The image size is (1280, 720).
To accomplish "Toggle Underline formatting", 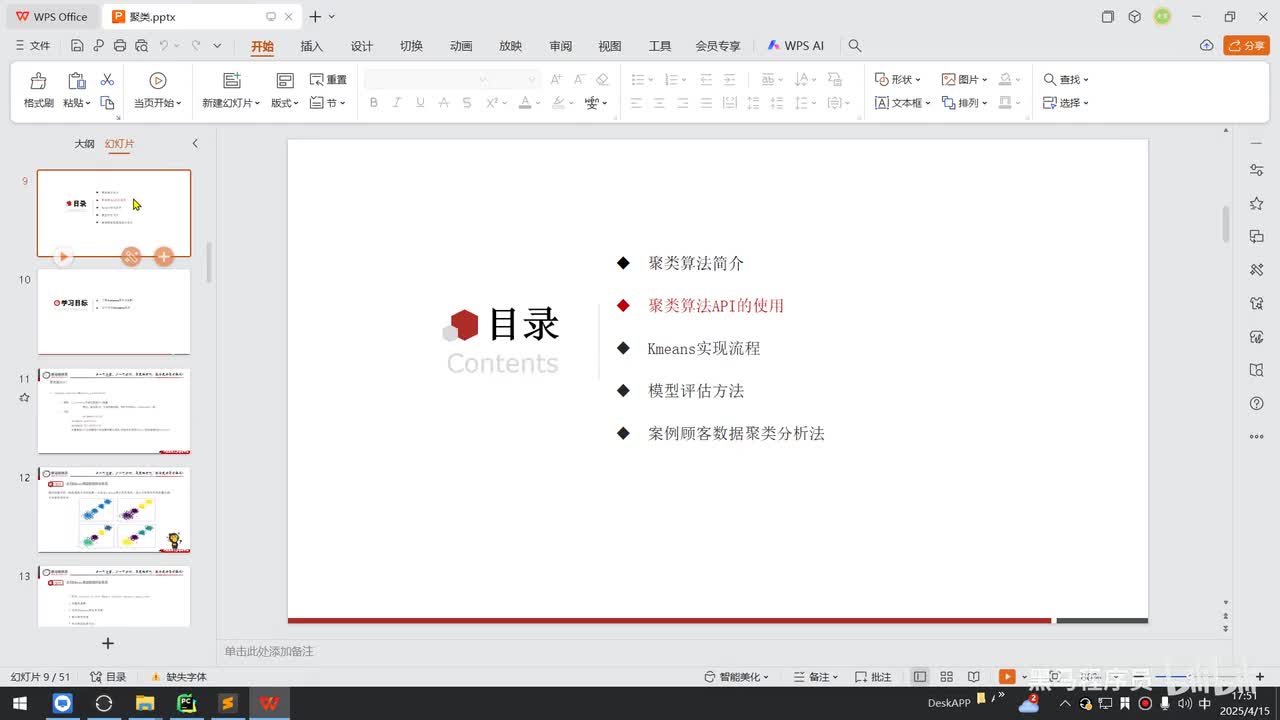I will pos(420,103).
